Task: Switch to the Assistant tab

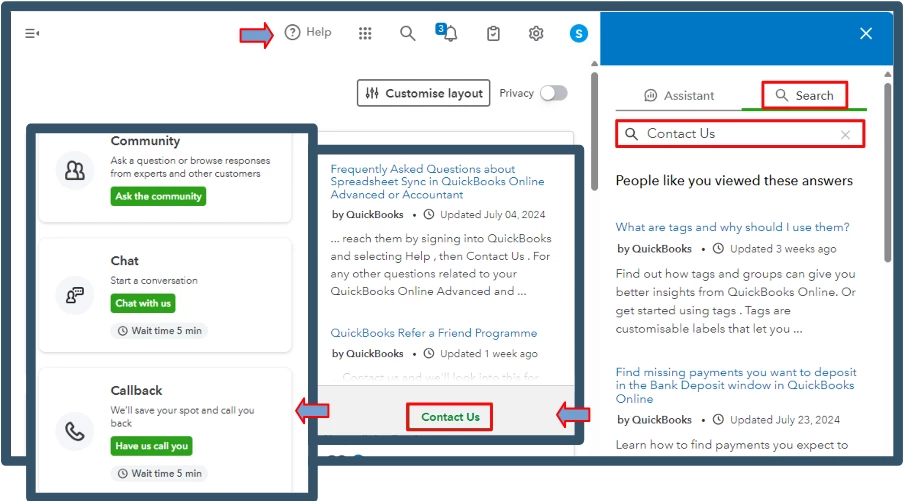Action: coord(679,96)
